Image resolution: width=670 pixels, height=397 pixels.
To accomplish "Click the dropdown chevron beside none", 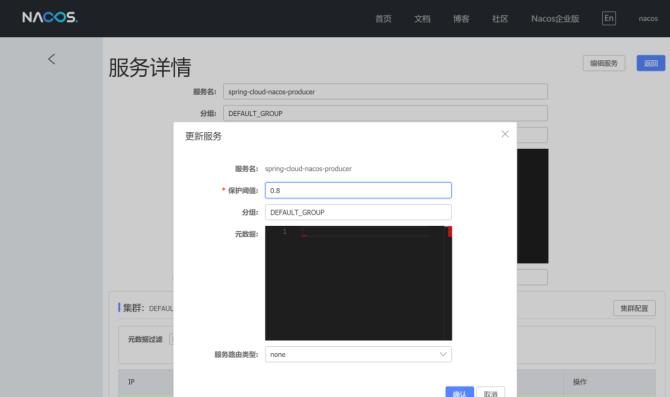I will [x=443, y=354].
